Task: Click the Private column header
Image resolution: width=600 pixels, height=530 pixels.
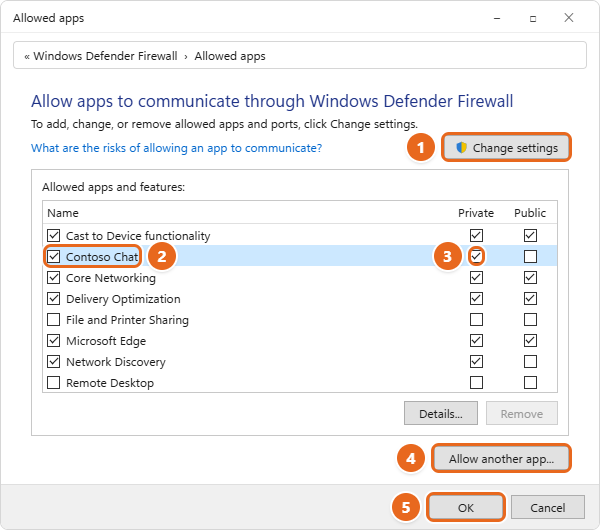Action: coord(476,213)
